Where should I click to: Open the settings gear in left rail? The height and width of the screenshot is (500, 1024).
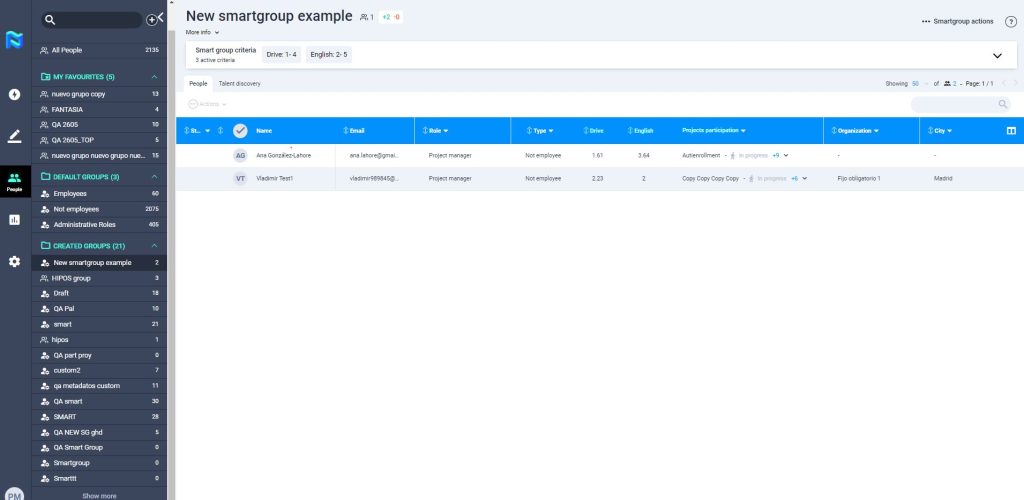coord(14,261)
